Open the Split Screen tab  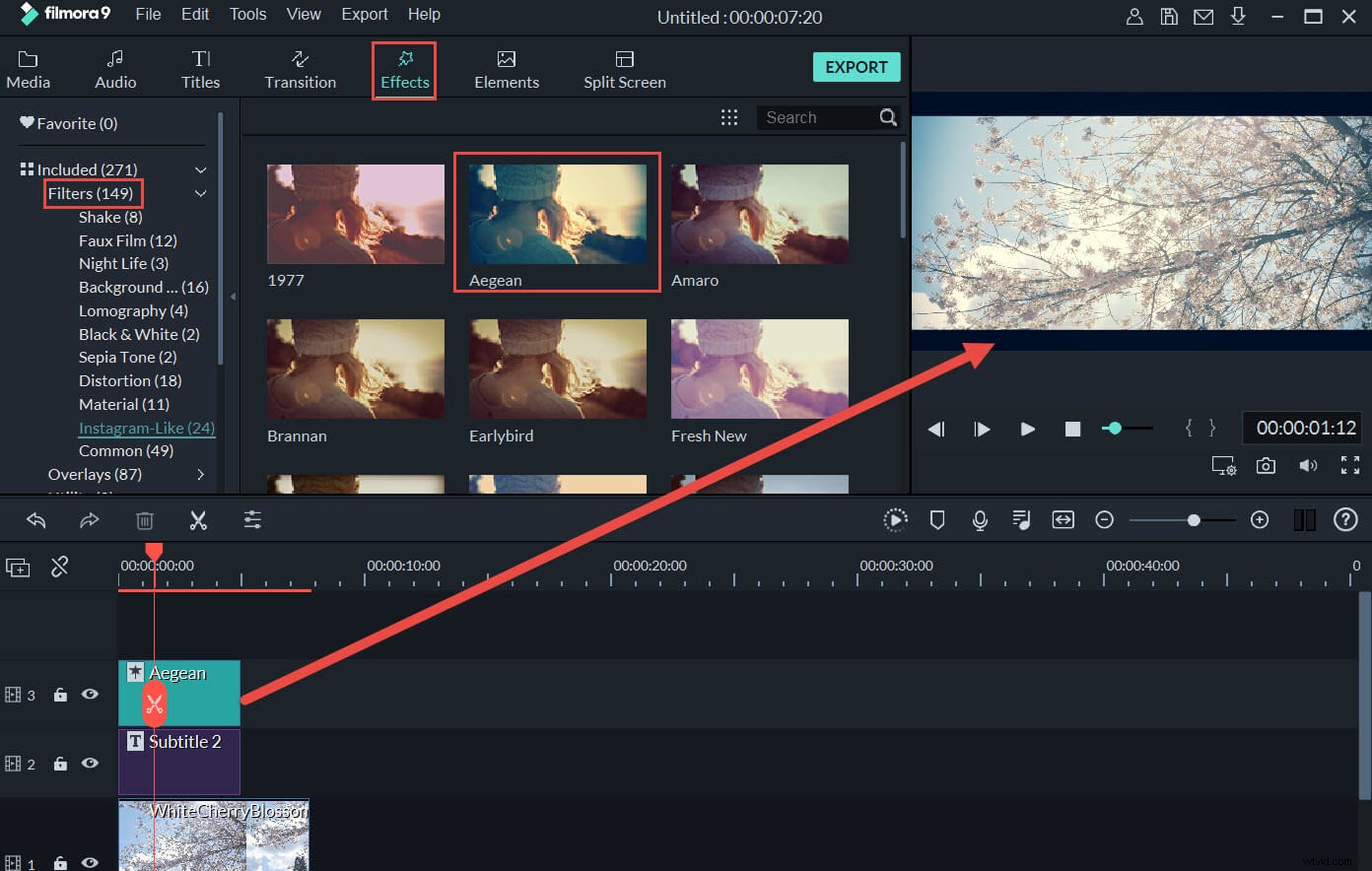624,70
